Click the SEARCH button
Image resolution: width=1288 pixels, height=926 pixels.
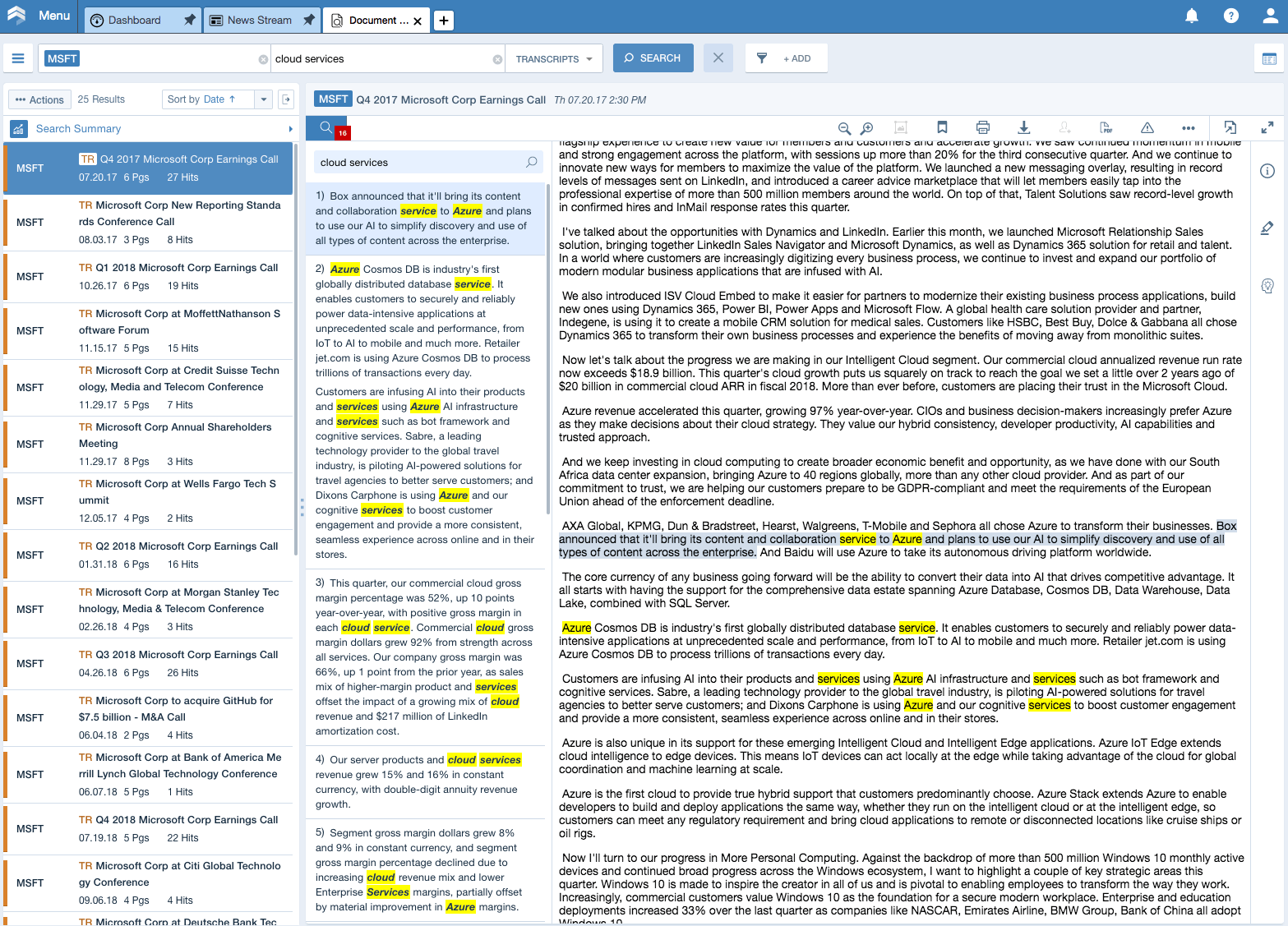tap(653, 58)
